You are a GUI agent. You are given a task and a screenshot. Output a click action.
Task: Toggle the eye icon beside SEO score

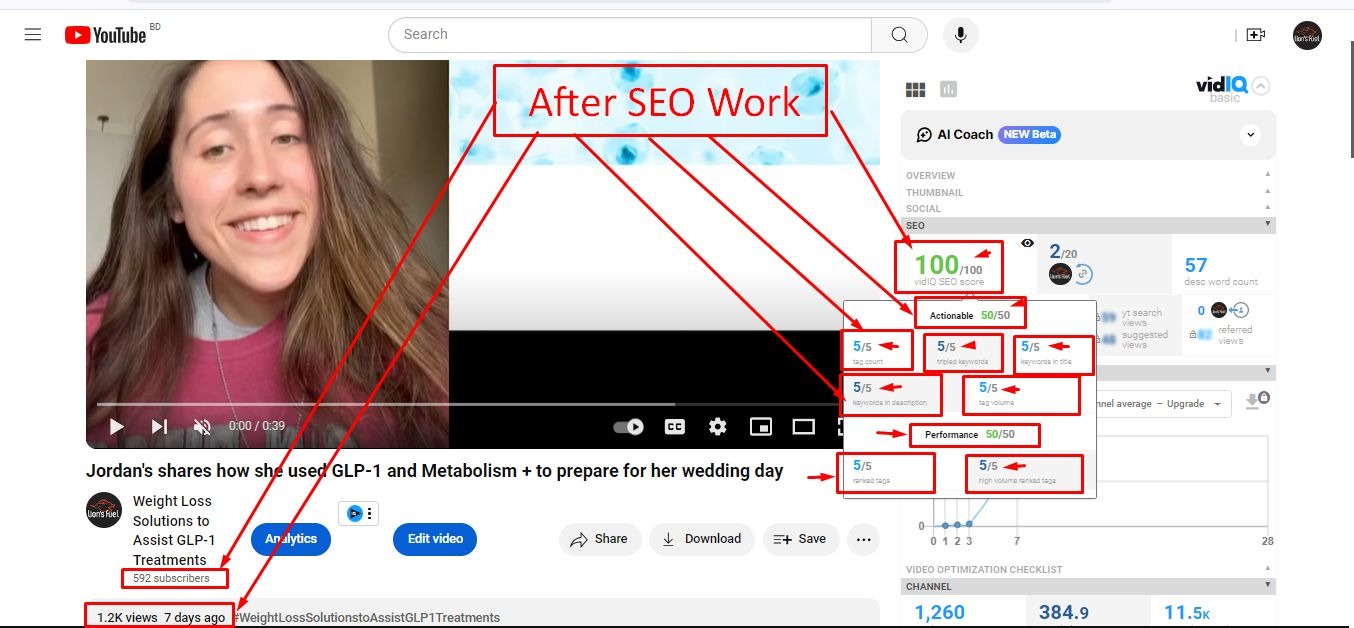(x=1027, y=243)
